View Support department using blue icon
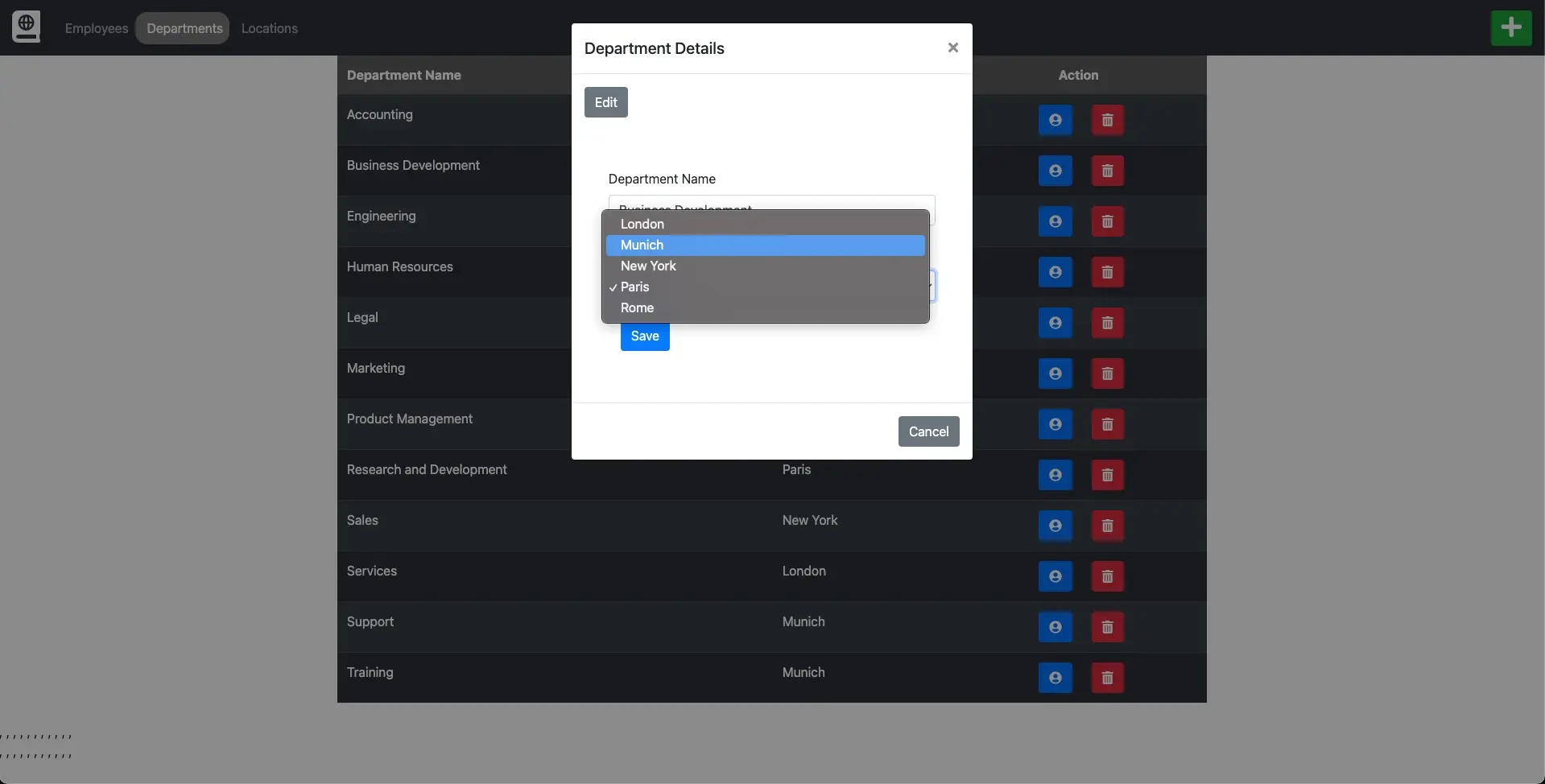 click(1055, 628)
